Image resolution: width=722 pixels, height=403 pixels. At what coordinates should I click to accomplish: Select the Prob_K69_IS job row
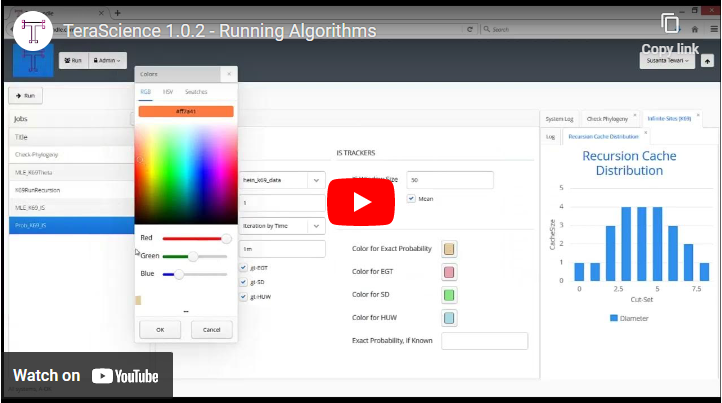(71, 225)
